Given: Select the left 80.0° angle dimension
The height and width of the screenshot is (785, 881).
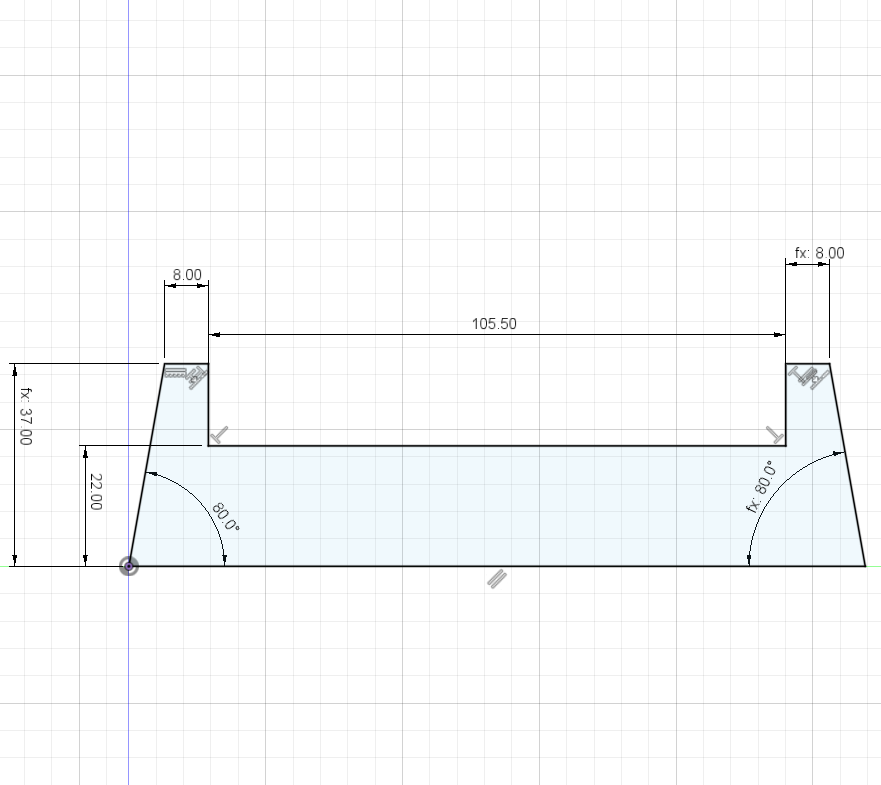Looking at the screenshot, I should point(225,517).
